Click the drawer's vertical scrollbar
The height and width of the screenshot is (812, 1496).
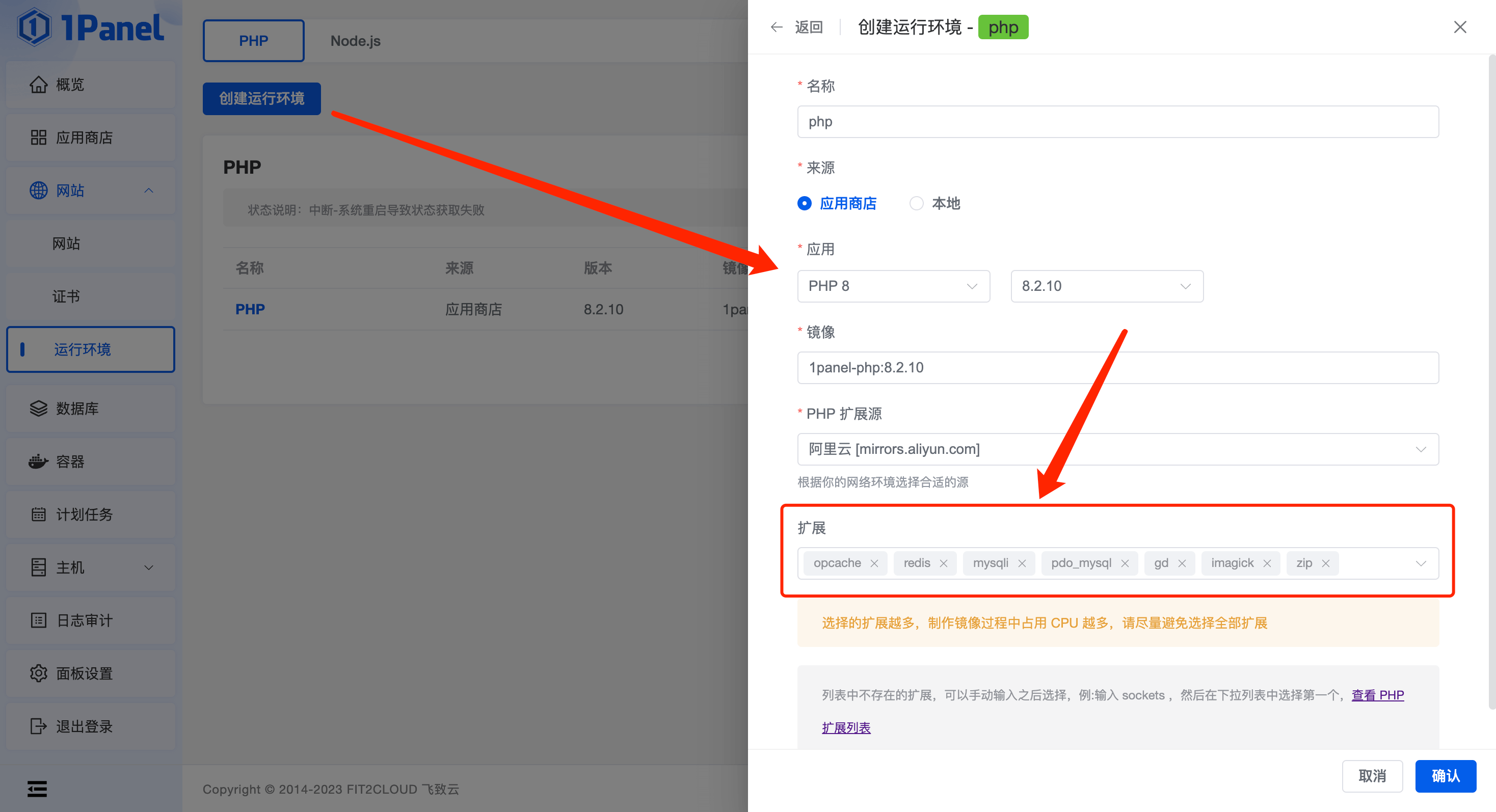point(1491,382)
